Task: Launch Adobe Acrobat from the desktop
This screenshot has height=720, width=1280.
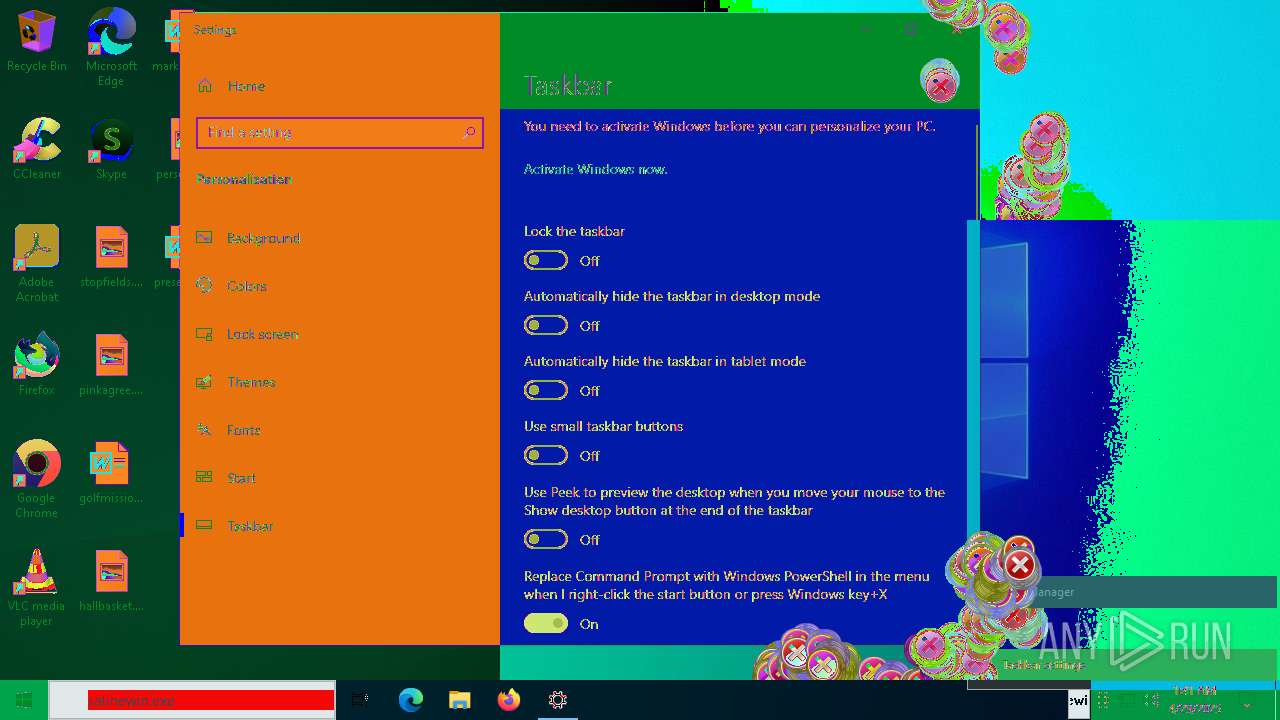Action: tap(36, 264)
